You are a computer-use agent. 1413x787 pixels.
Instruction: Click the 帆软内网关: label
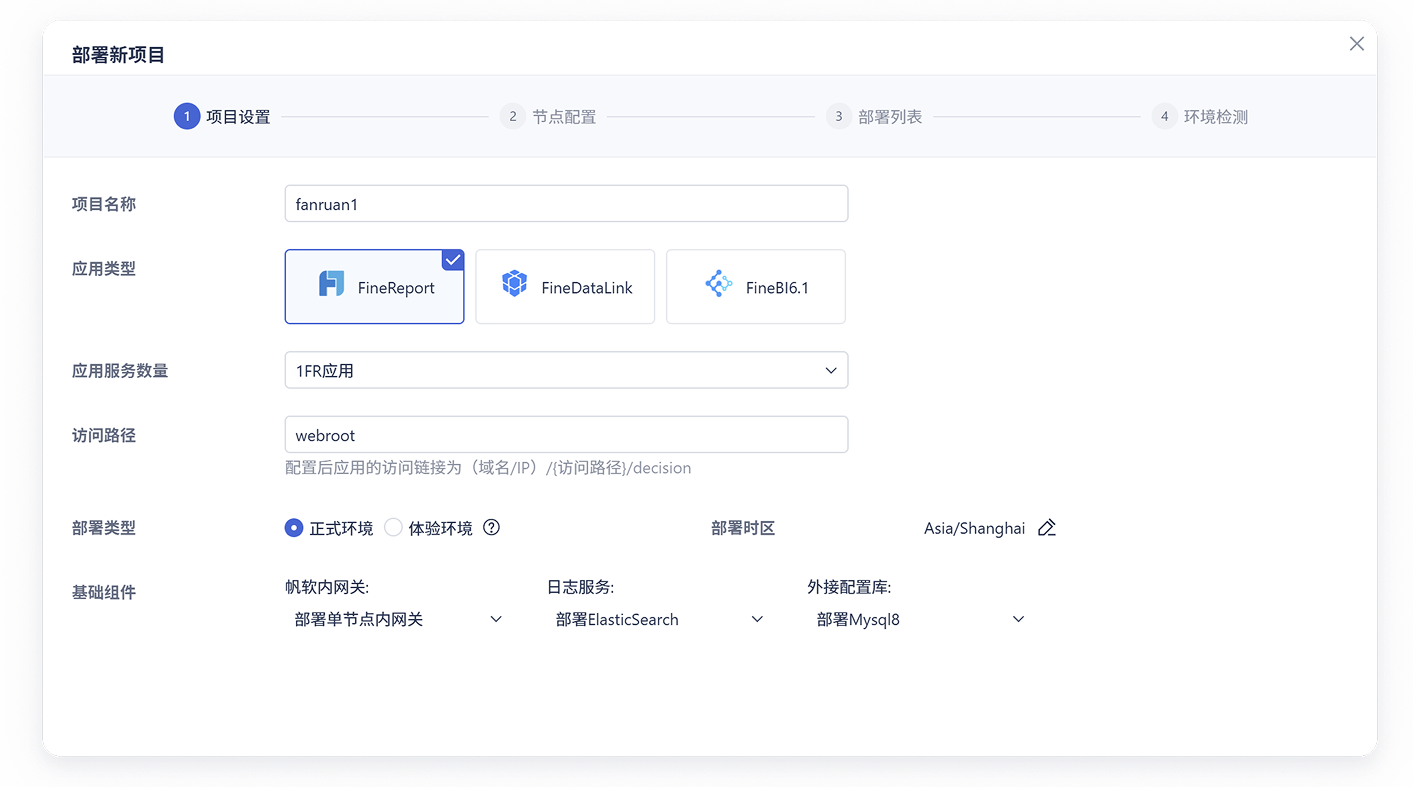point(327,588)
